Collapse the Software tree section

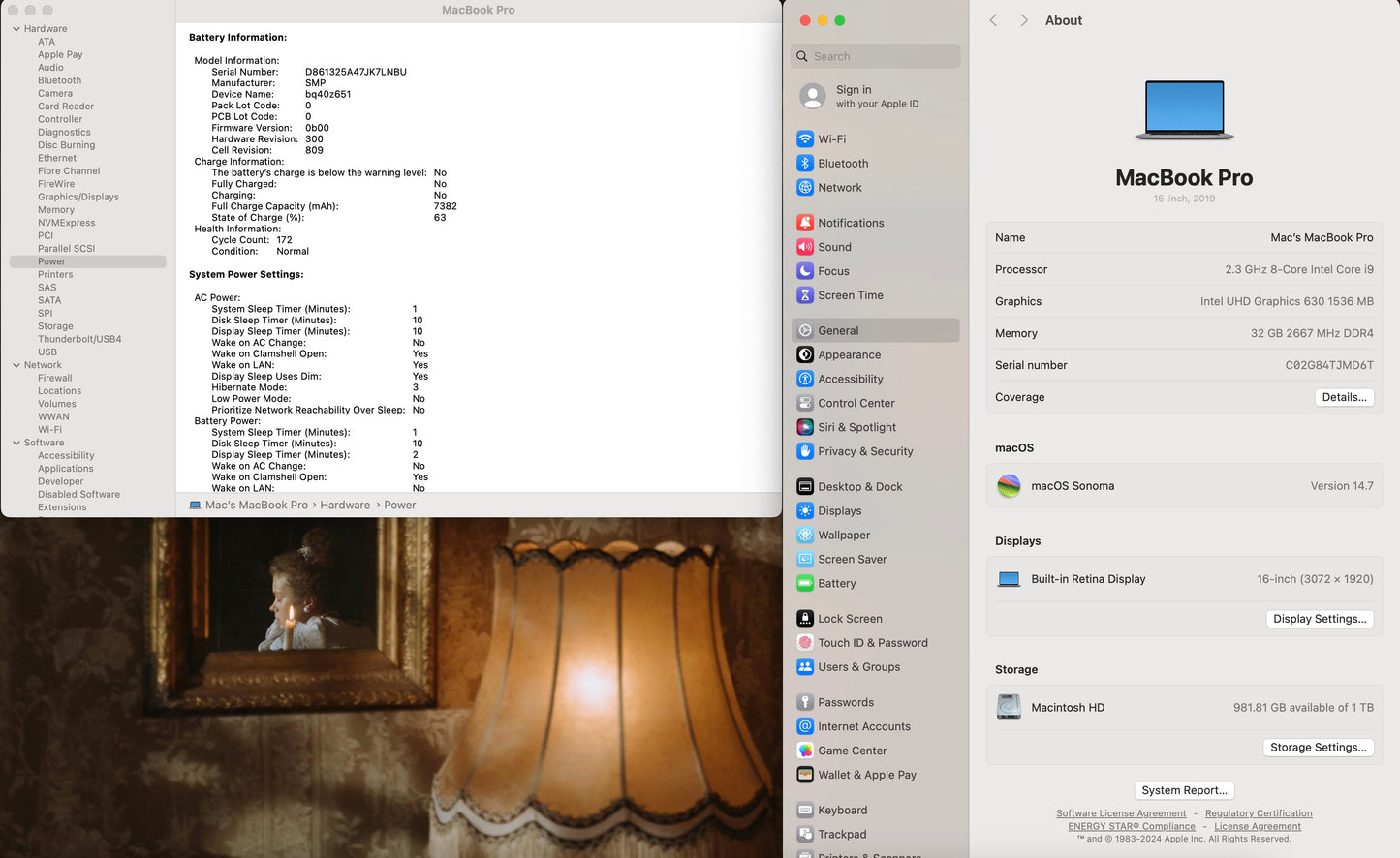[x=16, y=443]
